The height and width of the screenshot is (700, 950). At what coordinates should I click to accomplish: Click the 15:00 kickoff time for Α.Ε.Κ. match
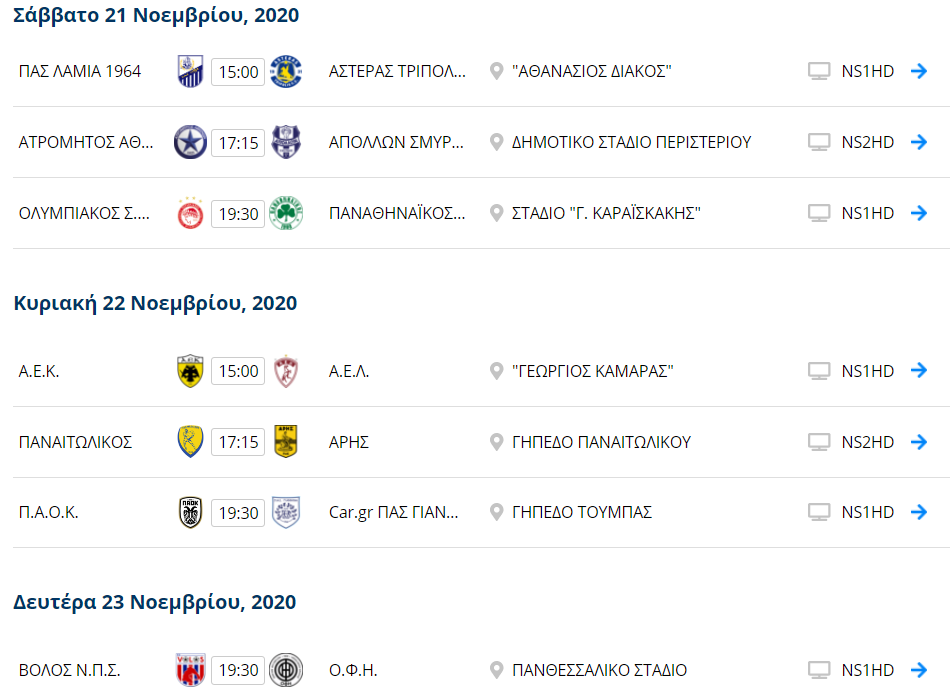coord(238,371)
